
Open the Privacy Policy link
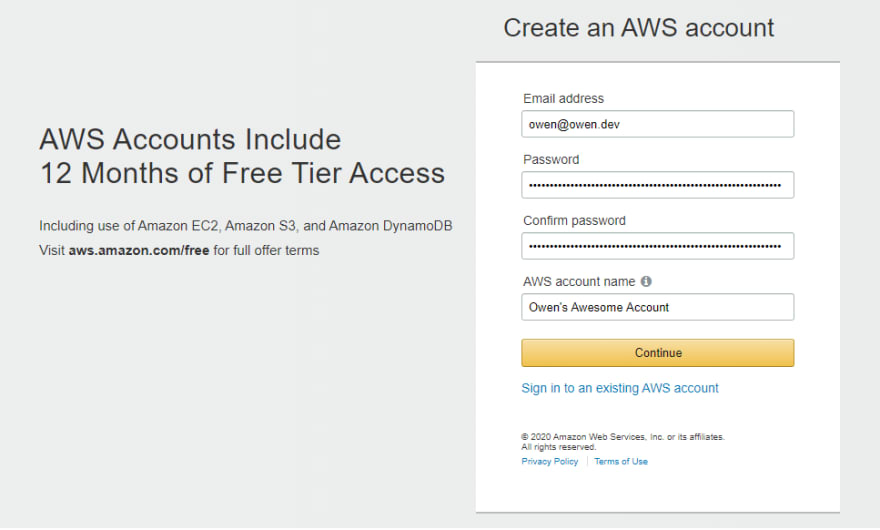[x=549, y=462]
